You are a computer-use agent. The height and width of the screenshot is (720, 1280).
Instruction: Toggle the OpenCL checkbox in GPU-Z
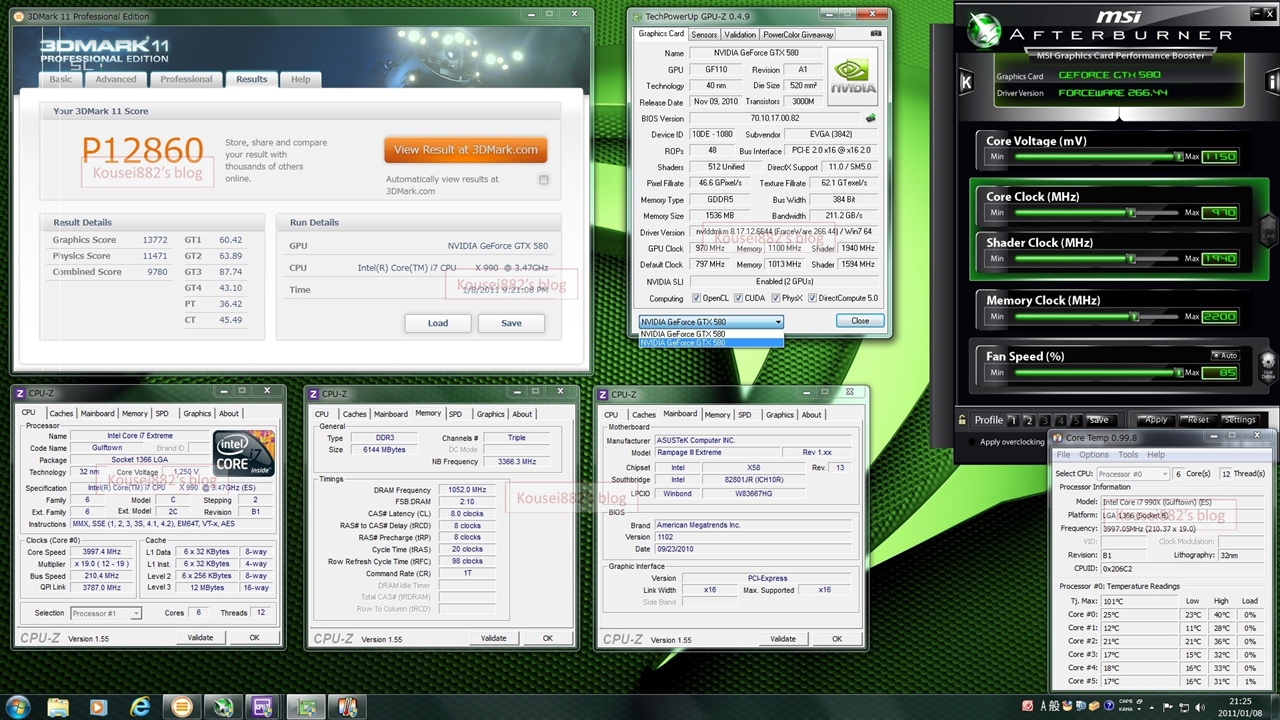point(695,298)
